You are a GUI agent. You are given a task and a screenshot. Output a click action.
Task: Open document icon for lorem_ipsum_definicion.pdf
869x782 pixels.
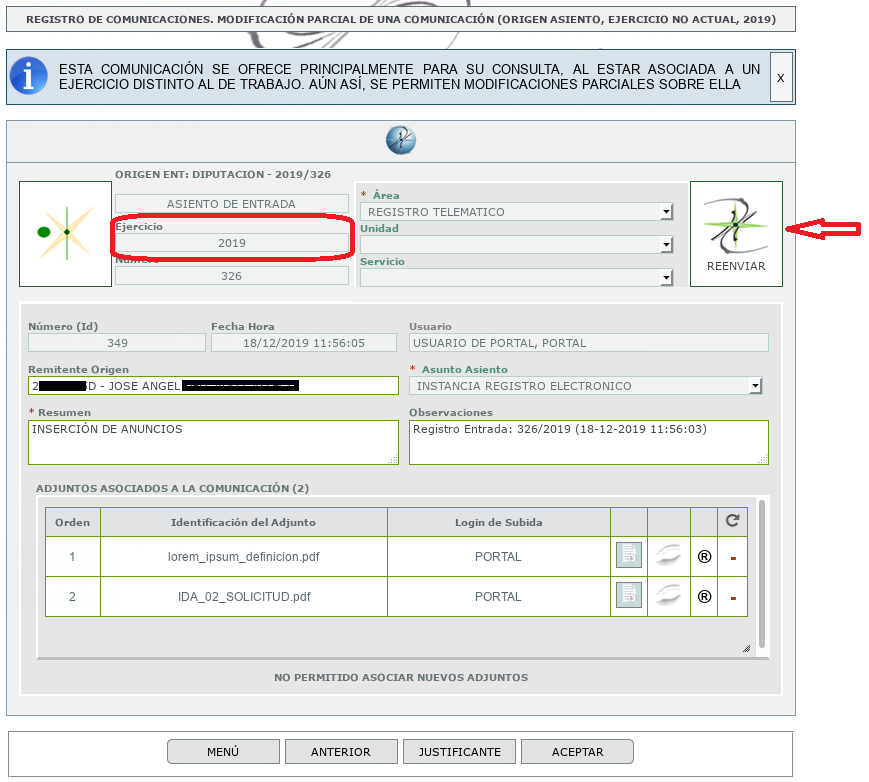[629, 555]
